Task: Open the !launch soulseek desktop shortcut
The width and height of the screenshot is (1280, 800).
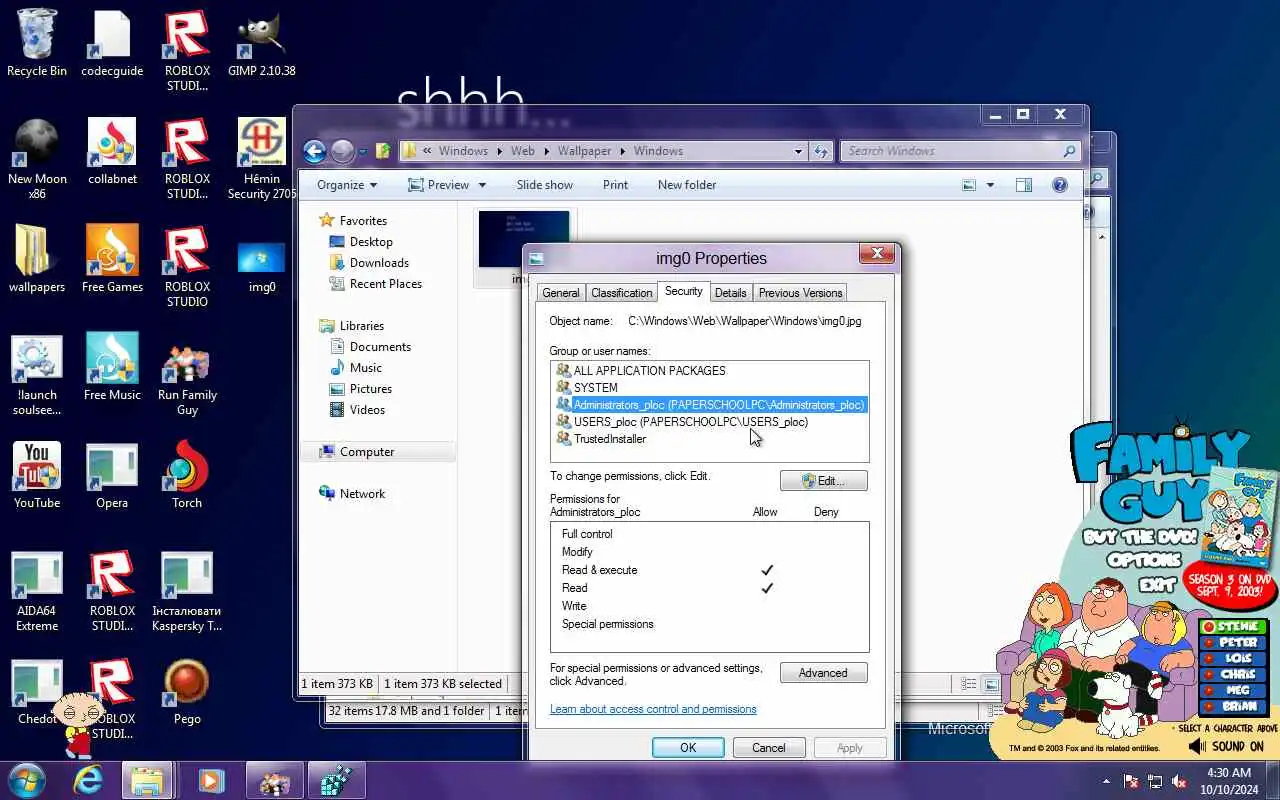Action: click(x=37, y=374)
